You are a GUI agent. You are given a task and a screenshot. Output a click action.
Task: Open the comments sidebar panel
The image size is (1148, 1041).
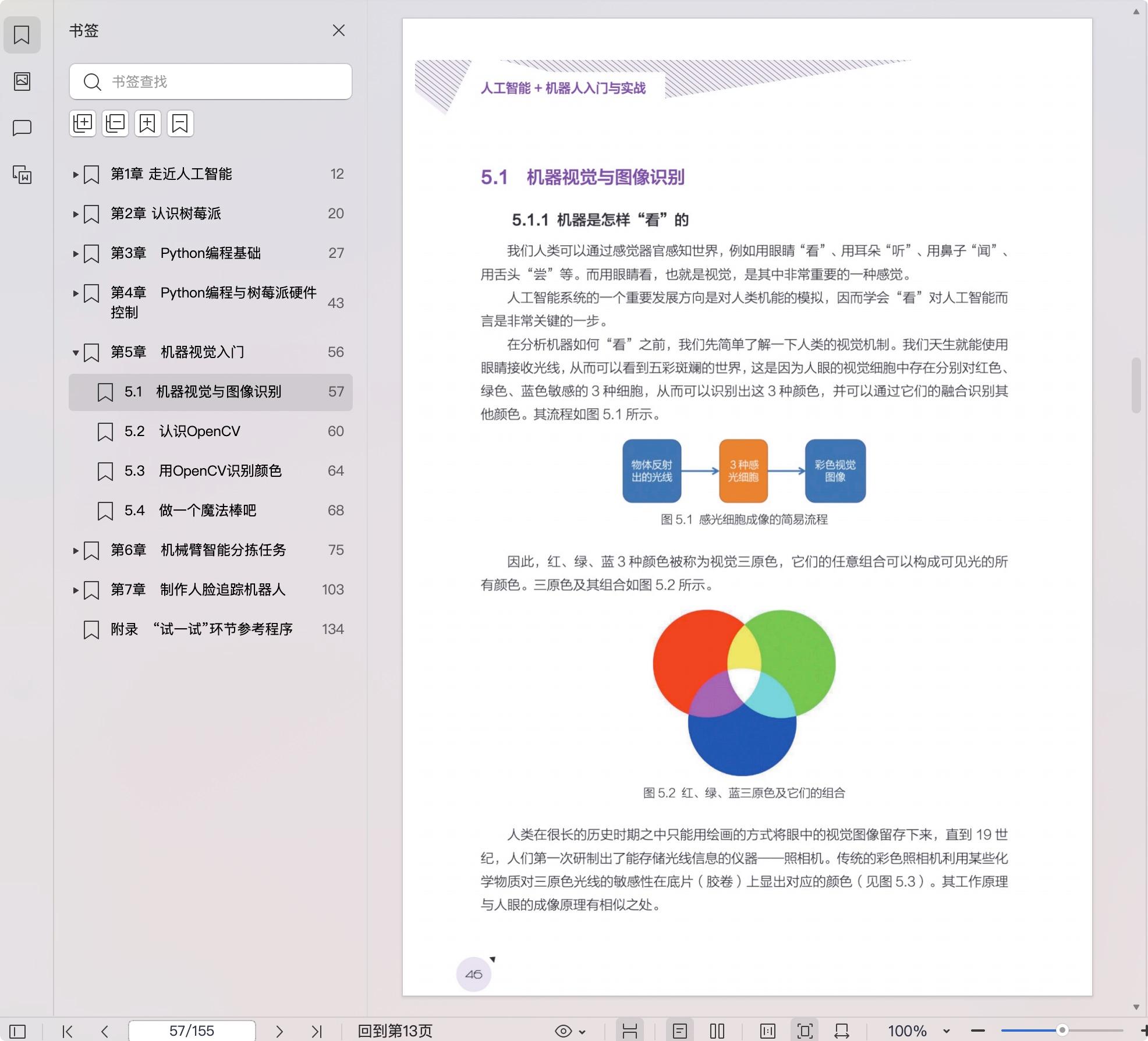(22, 128)
